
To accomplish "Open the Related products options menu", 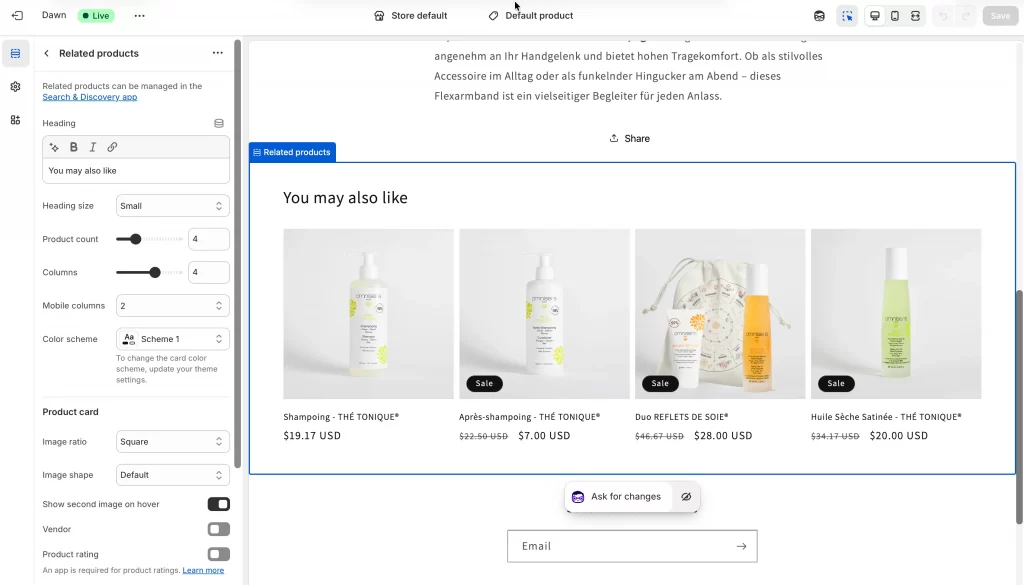I will [218, 53].
